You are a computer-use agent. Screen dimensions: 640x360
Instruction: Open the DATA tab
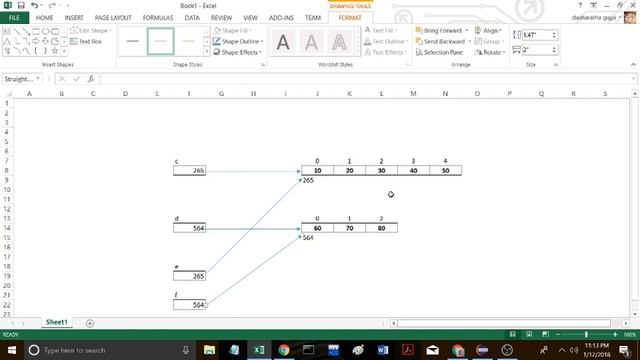pos(192,18)
